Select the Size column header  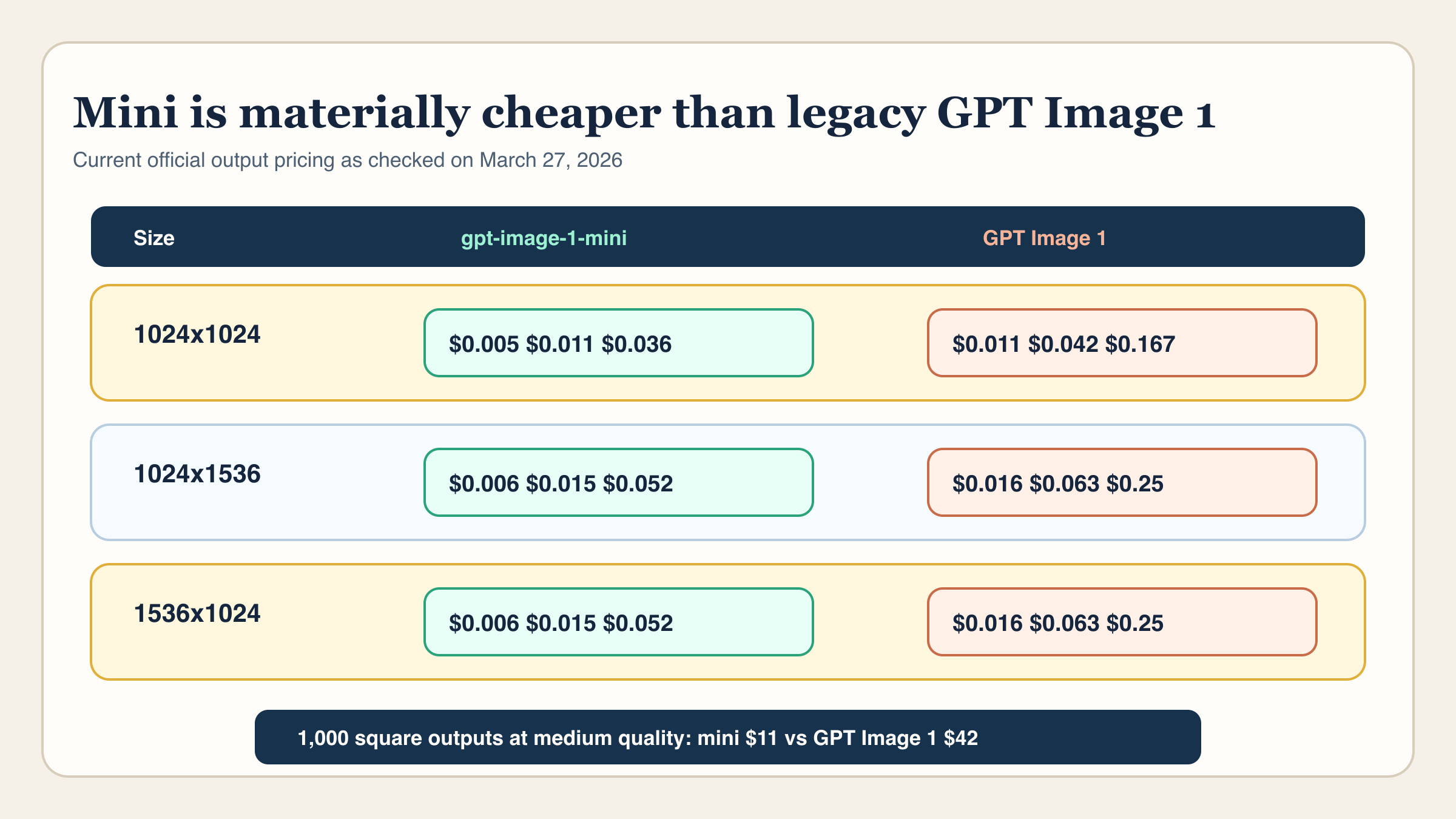point(153,238)
